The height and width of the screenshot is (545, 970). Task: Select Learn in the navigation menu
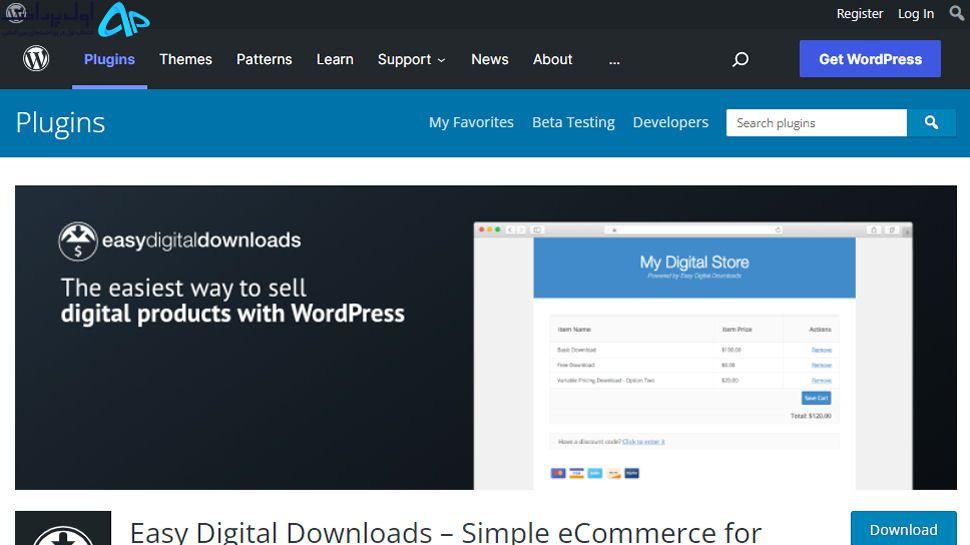[x=335, y=59]
